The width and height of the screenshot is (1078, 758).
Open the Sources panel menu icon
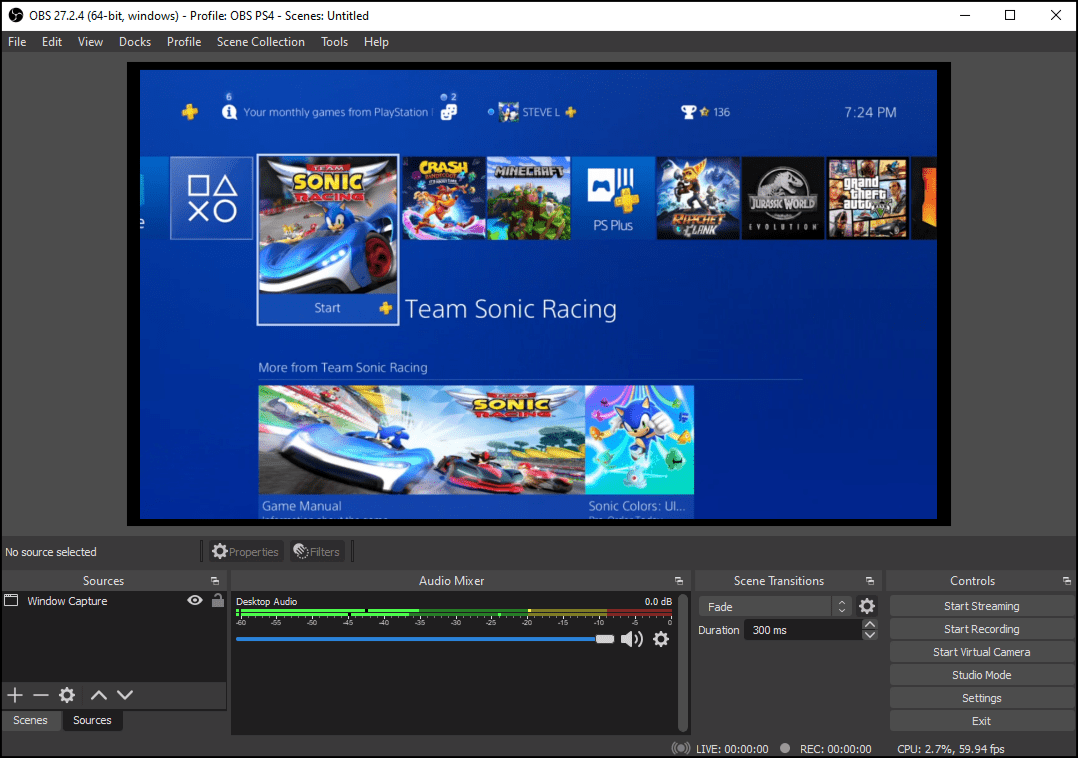tap(214, 580)
